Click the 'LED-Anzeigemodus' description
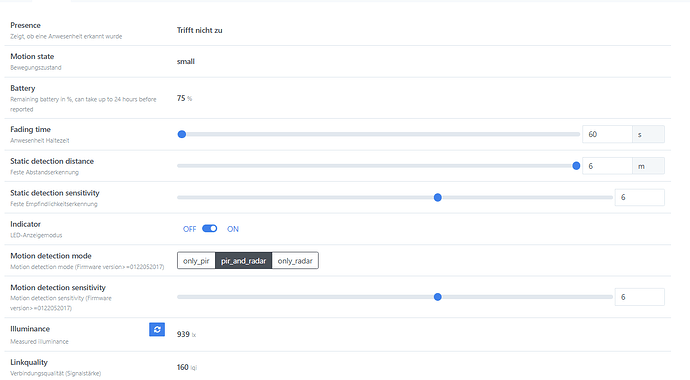The image size is (690, 380). click(36, 235)
